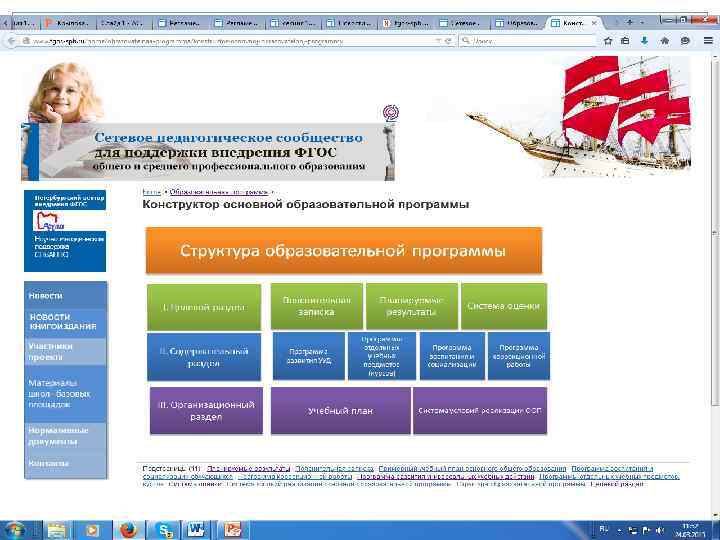This screenshot has width=720, height=540.
Task: Click the Сетевое педагогическое сообщество banner
Action: pyautogui.click(x=208, y=152)
